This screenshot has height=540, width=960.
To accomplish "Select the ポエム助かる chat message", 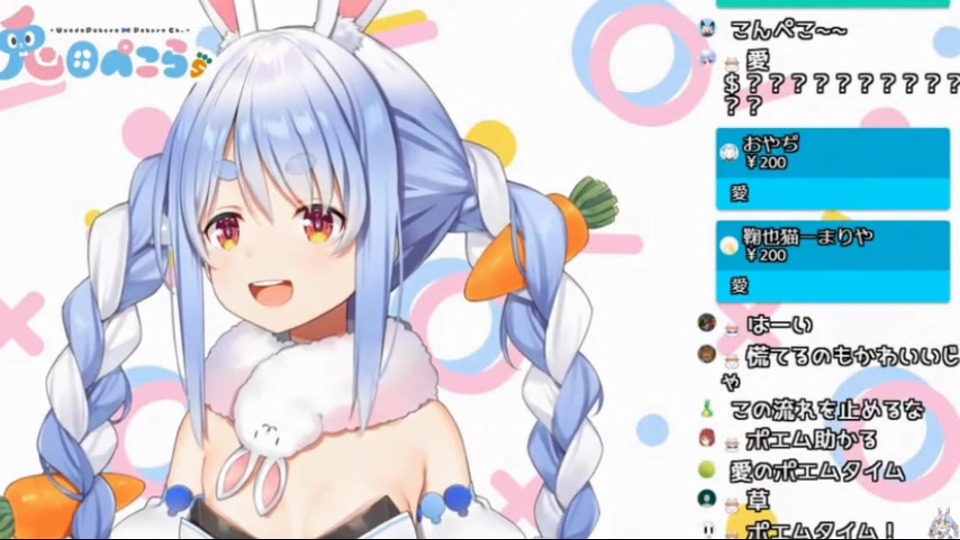I will [811, 440].
